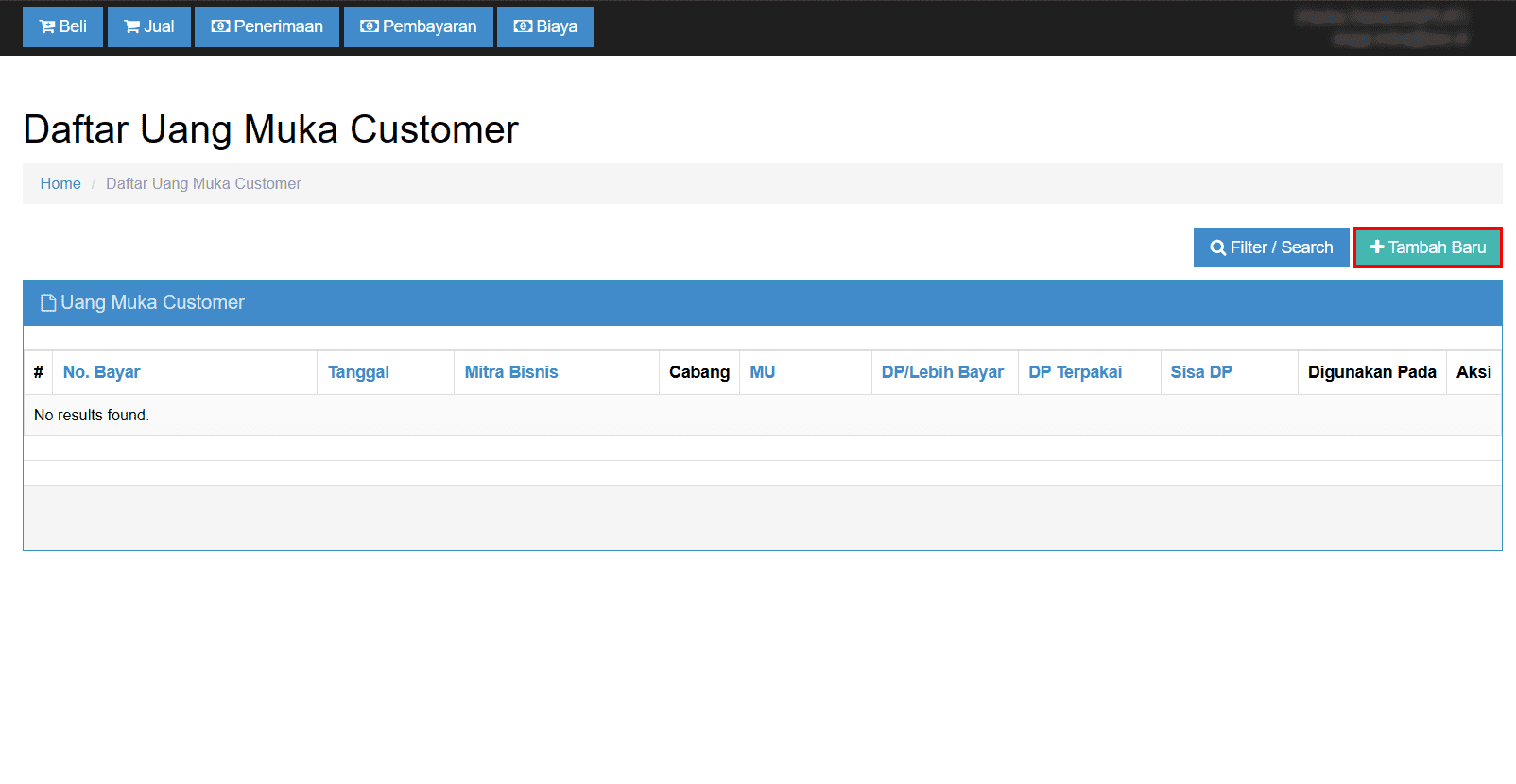Click the # column header

point(39,372)
